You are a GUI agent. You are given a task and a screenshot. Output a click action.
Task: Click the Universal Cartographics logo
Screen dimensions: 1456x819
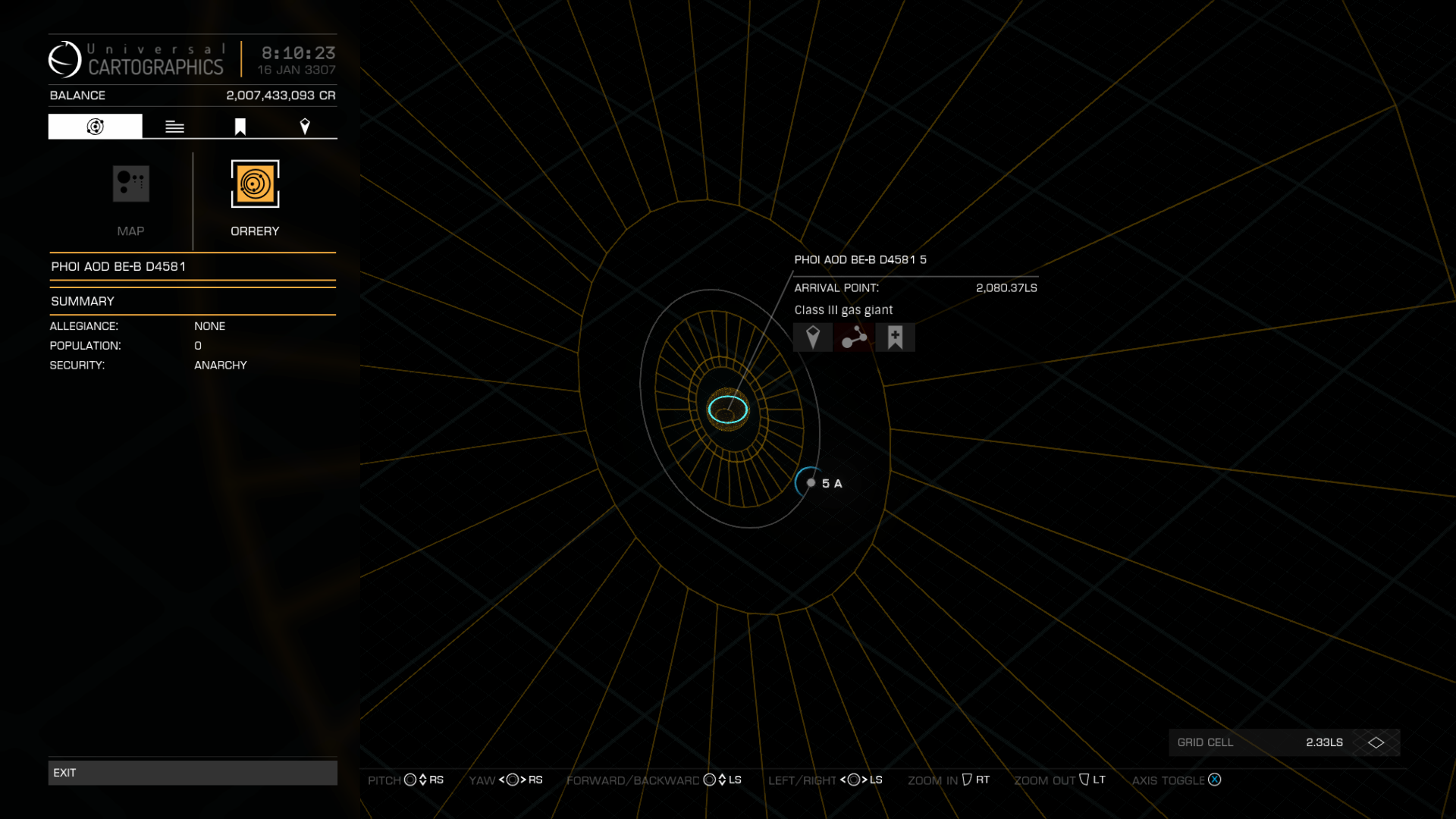(136, 59)
